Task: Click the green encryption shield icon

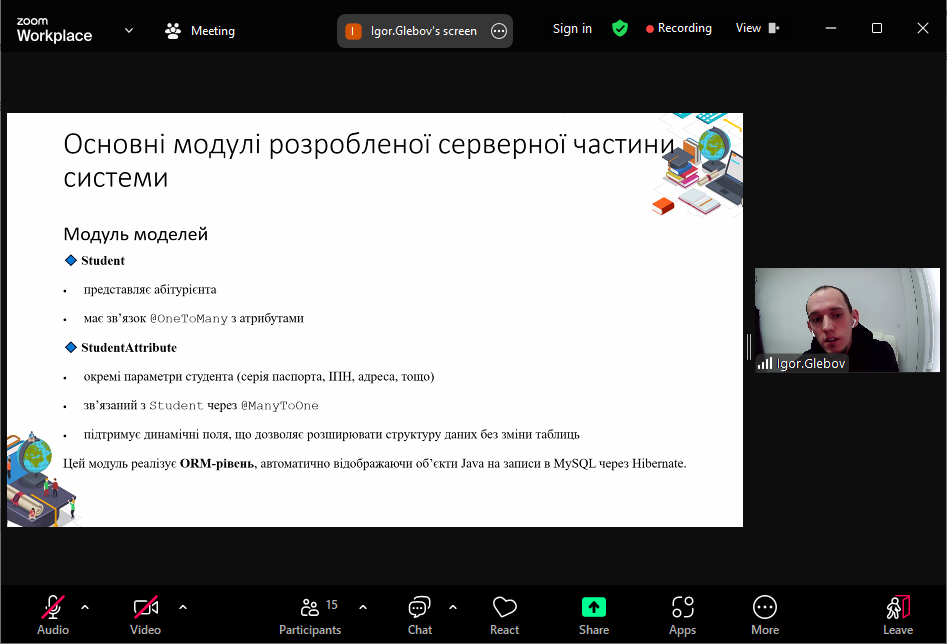Action: click(x=620, y=29)
